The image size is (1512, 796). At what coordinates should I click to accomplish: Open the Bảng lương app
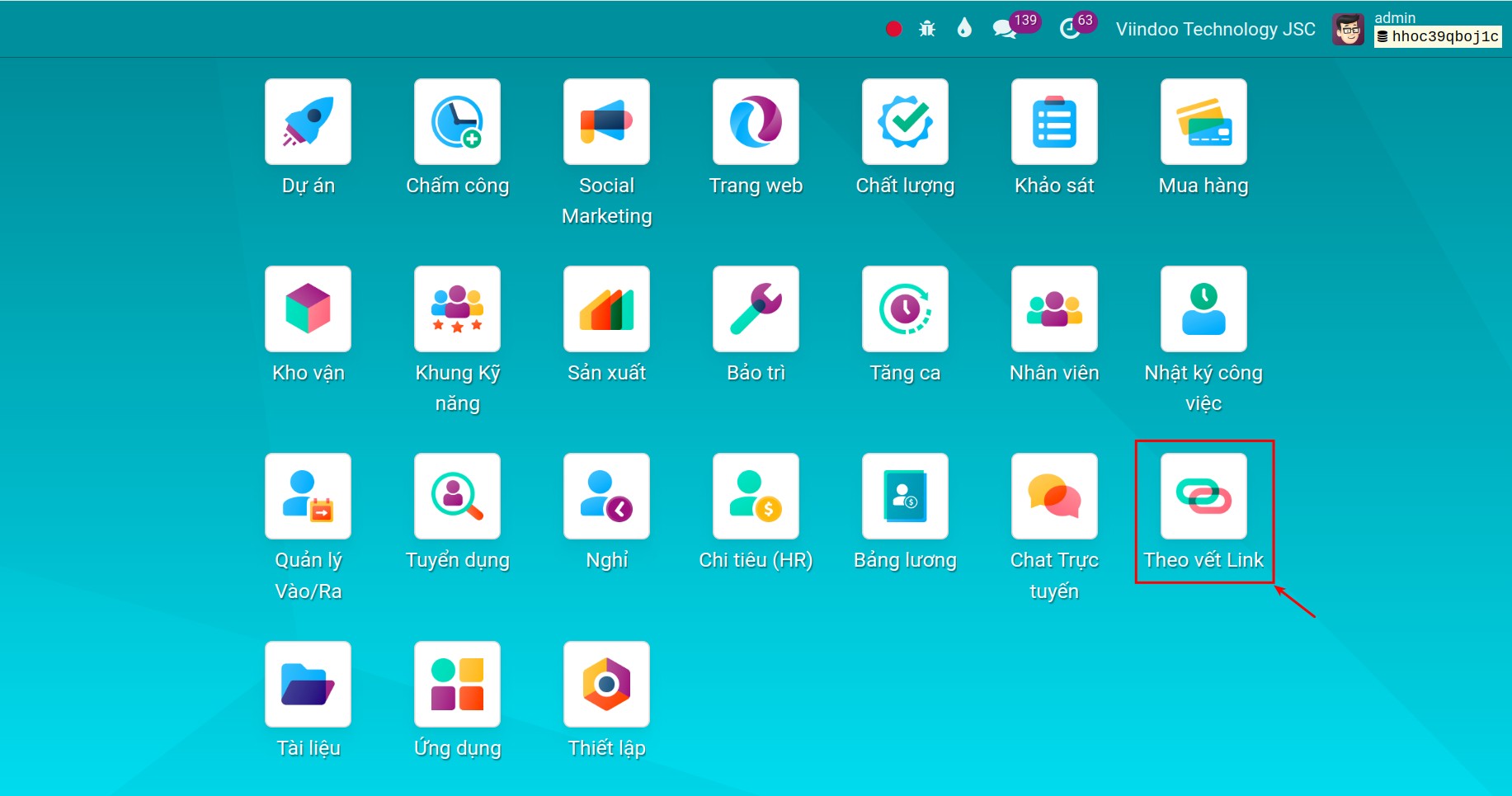pyautogui.click(x=905, y=497)
